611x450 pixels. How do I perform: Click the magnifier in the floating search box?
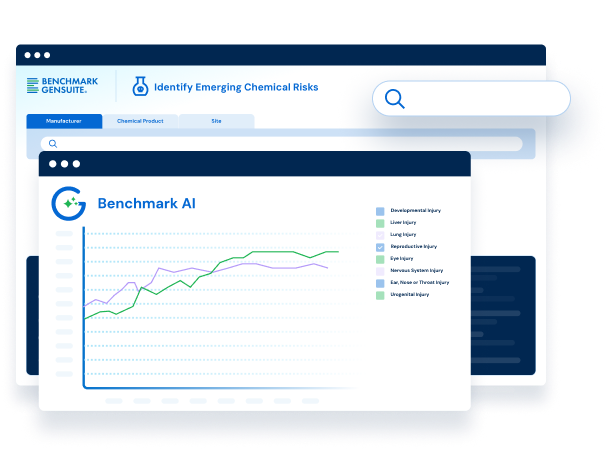tap(395, 99)
